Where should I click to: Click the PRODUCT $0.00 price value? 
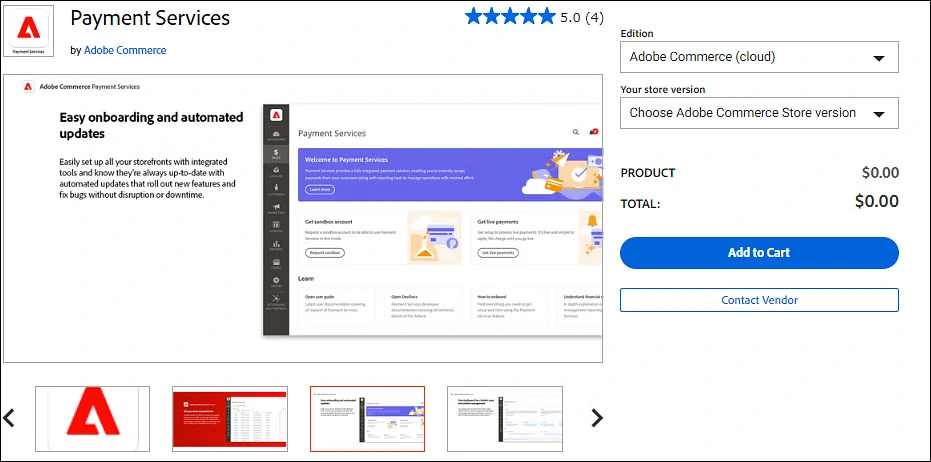click(x=880, y=173)
